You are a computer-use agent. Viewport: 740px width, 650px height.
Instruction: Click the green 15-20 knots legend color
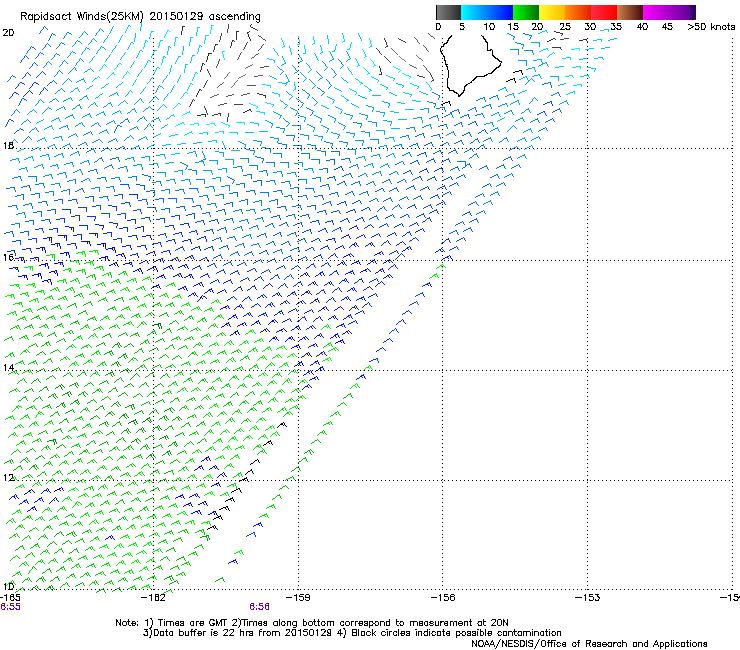[x=526, y=12]
